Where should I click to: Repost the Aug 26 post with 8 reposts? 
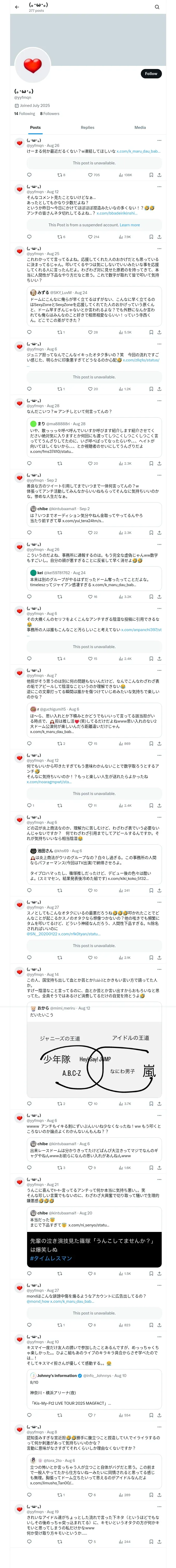61,175
